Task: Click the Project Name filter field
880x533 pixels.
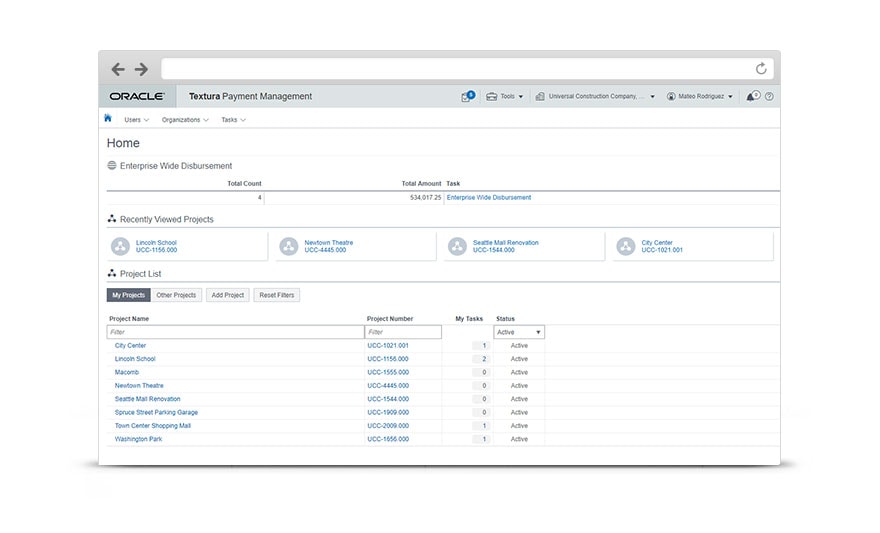Action: [235, 332]
